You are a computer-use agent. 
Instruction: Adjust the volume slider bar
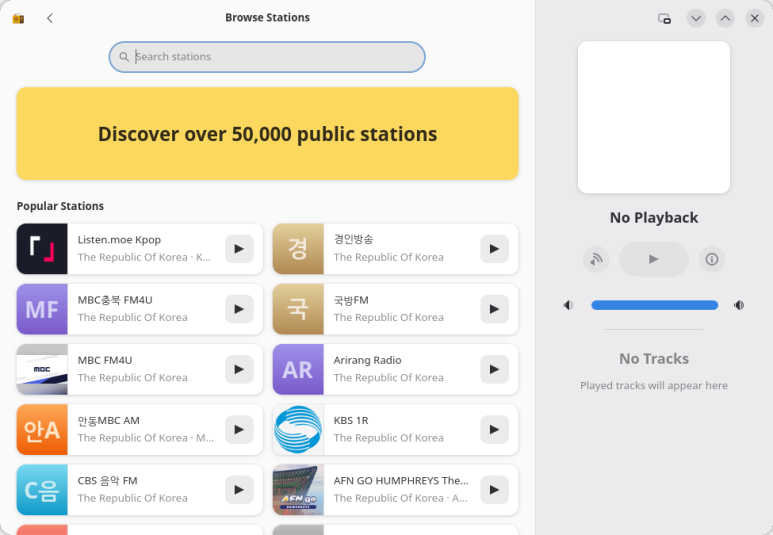click(x=654, y=305)
